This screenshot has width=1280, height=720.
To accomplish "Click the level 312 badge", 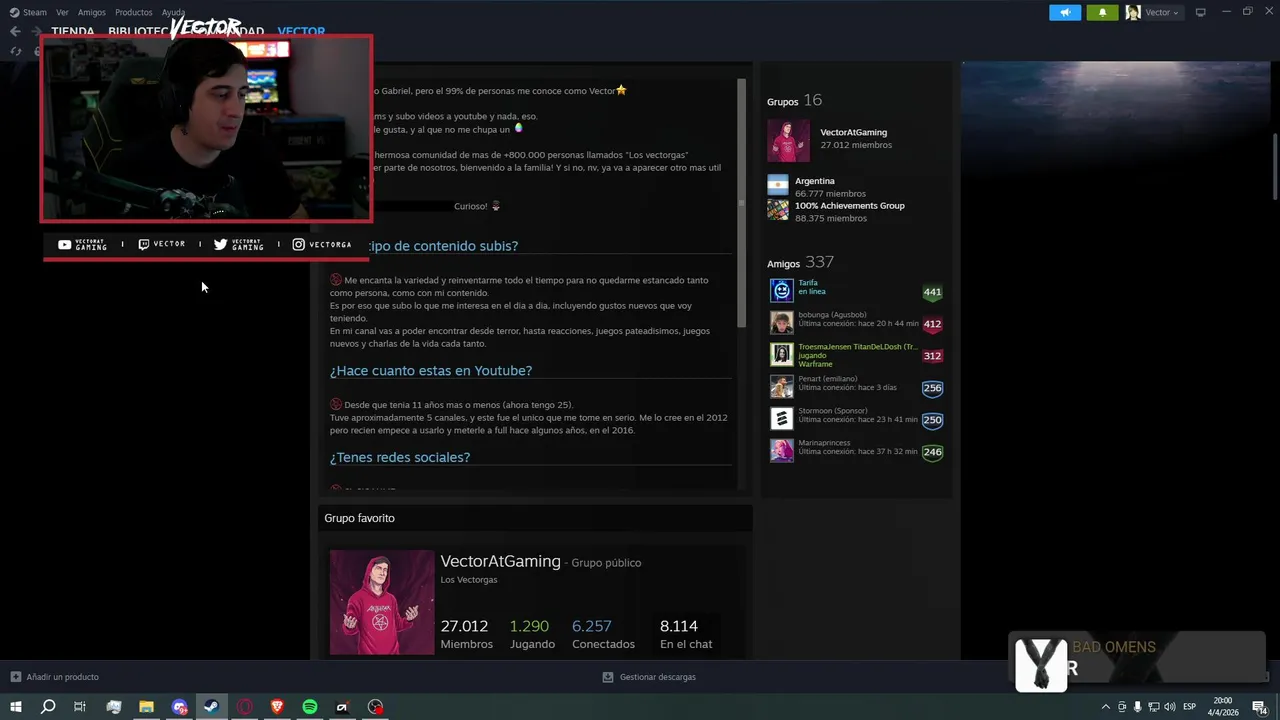I will pos(932,356).
